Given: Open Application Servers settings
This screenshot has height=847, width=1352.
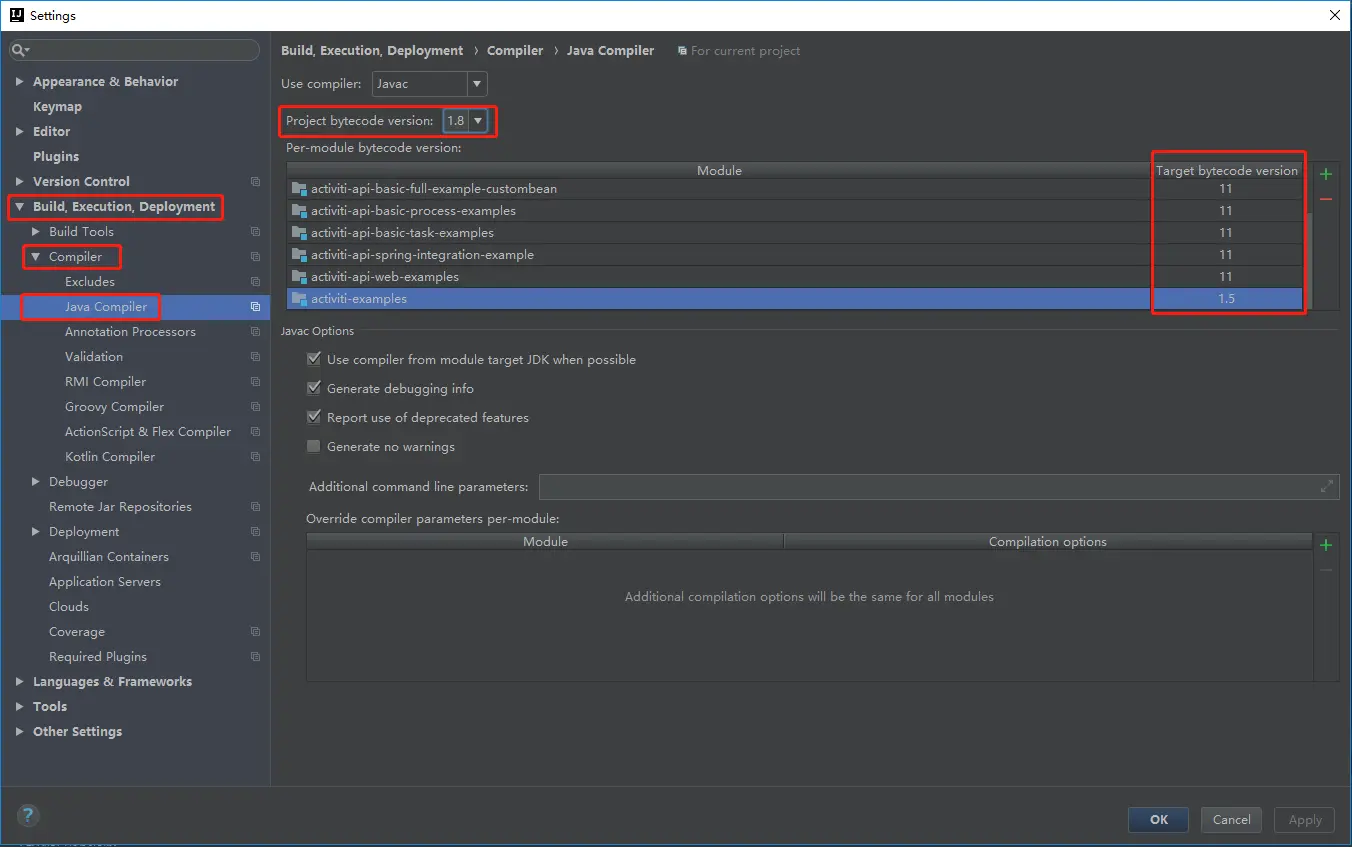Looking at the screenshot, I should pyautogui.click(x=105, y=582).
